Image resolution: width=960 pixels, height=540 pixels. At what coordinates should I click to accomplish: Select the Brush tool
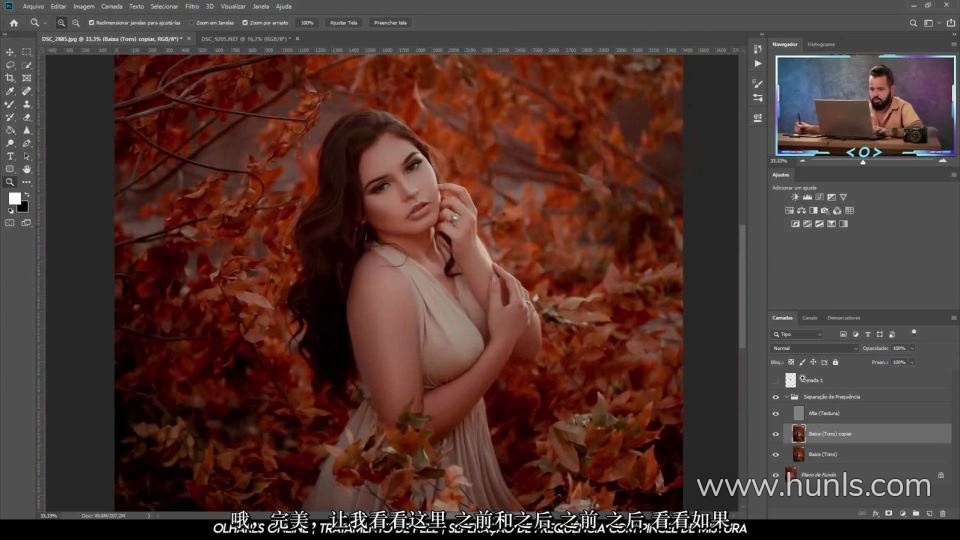coord(10,104)
